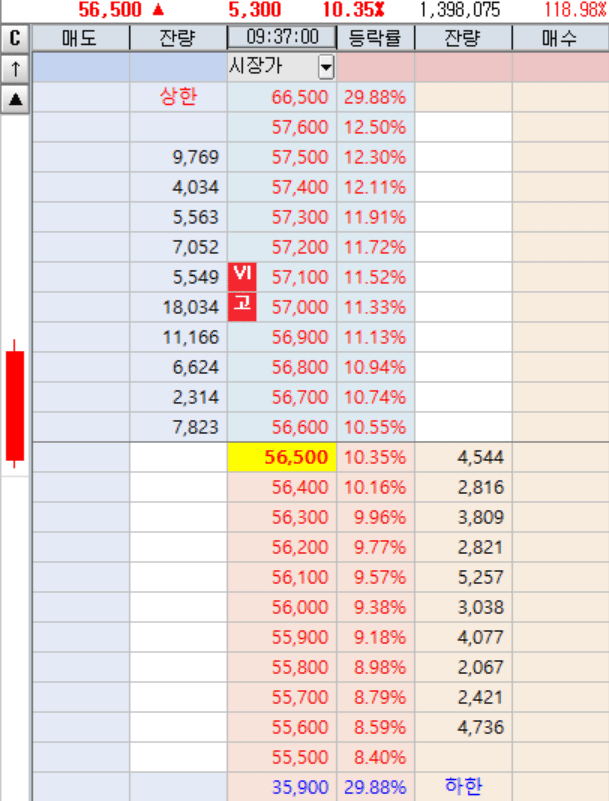Select the lower limit price 35,900
Viewport: 609px width, 801px height.
coord(282,787)
